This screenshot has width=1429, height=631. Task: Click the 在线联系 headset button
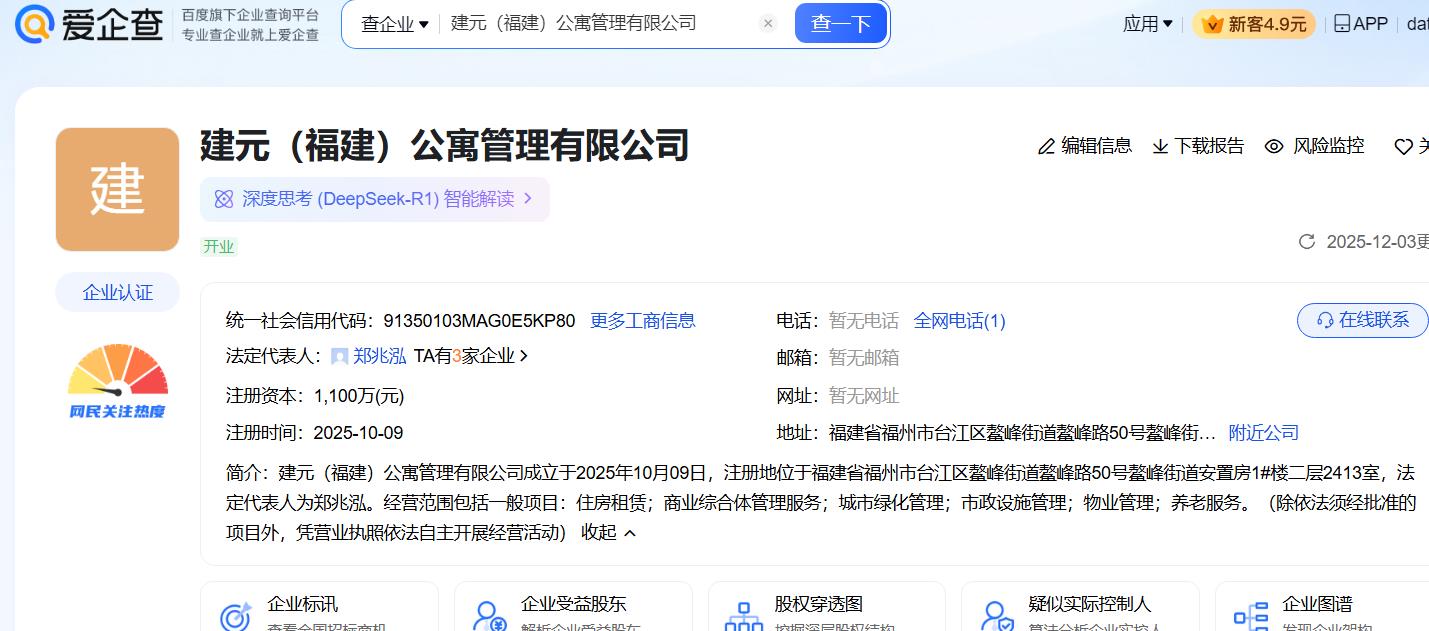(x=1363, y=320)
